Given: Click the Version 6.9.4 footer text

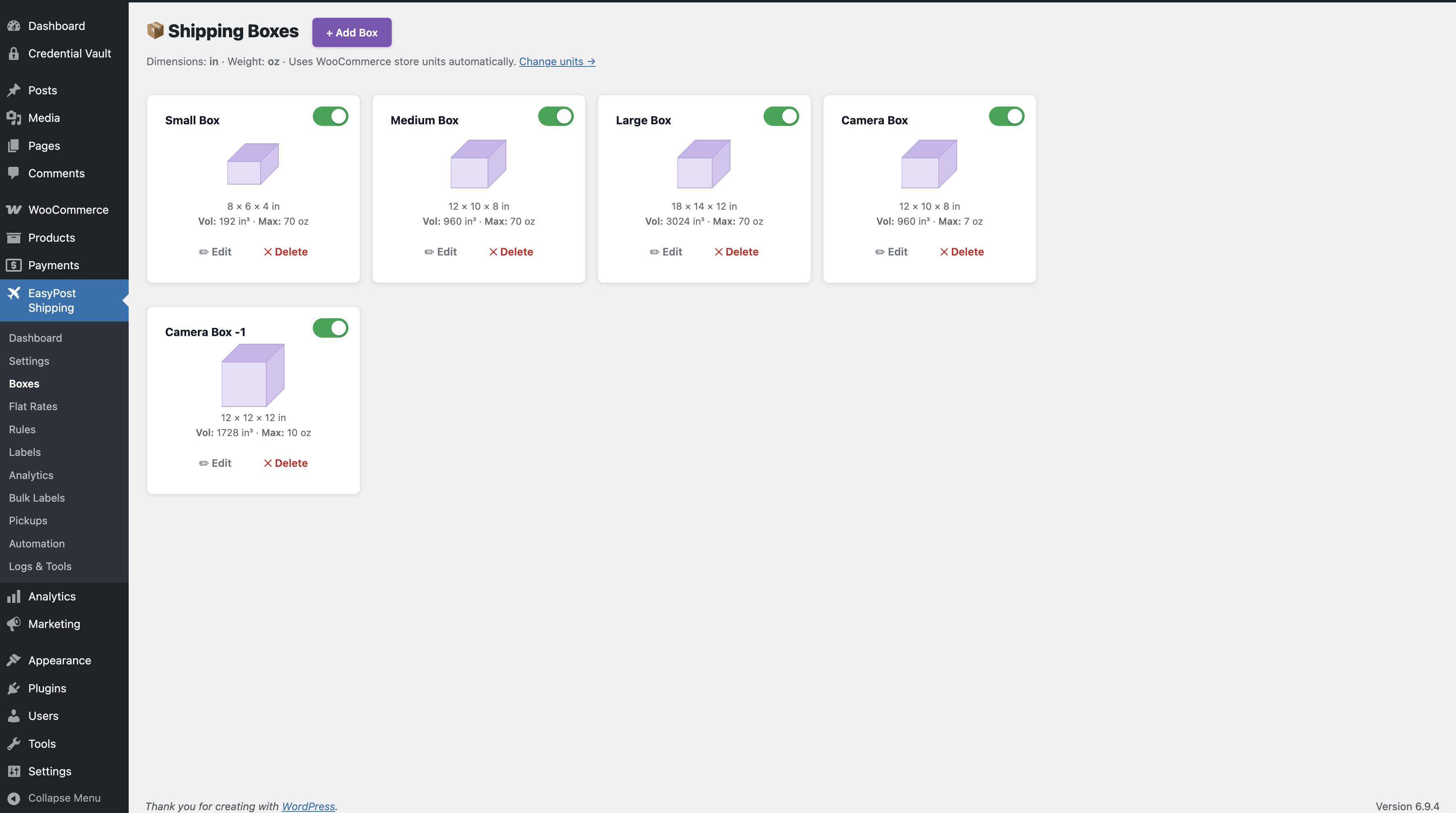Looking at the screenshot, I should [1407, 806].
